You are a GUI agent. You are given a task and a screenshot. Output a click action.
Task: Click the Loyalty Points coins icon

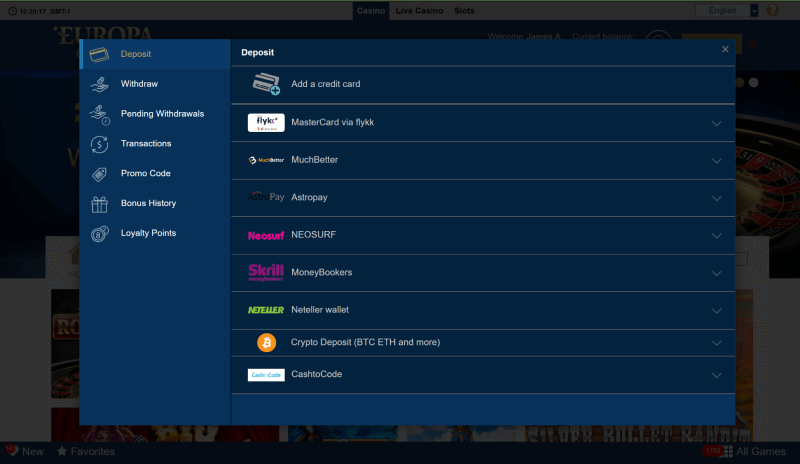point(99,234)
